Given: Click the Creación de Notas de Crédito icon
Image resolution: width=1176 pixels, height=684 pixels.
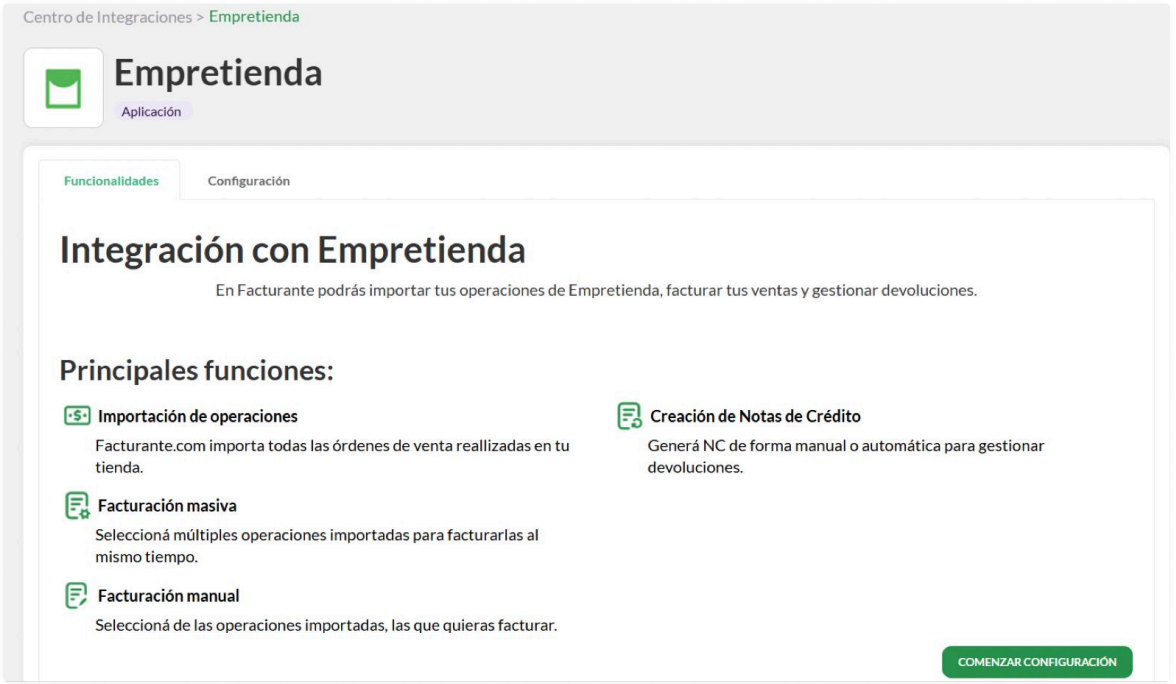Looking at the screenshot, I should pyautogui.click(x=629, y=416).
